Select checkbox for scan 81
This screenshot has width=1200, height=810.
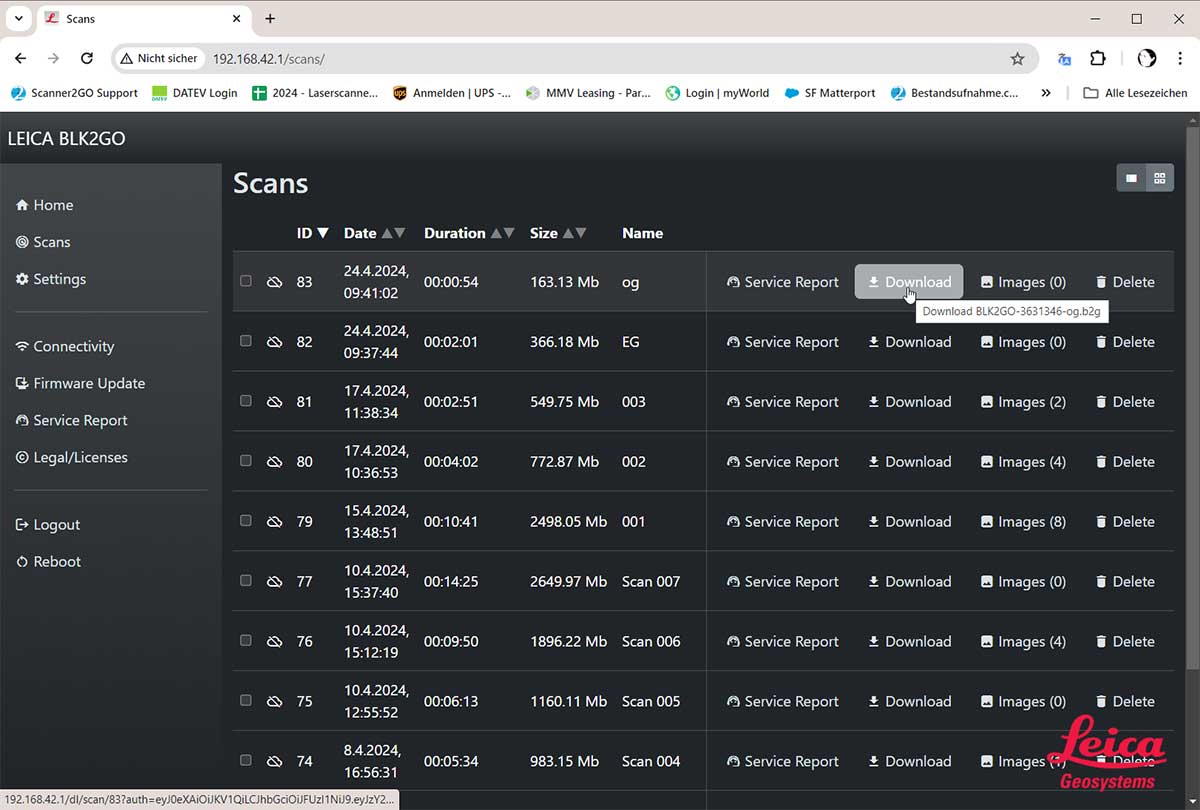click(x=246, y=401)
